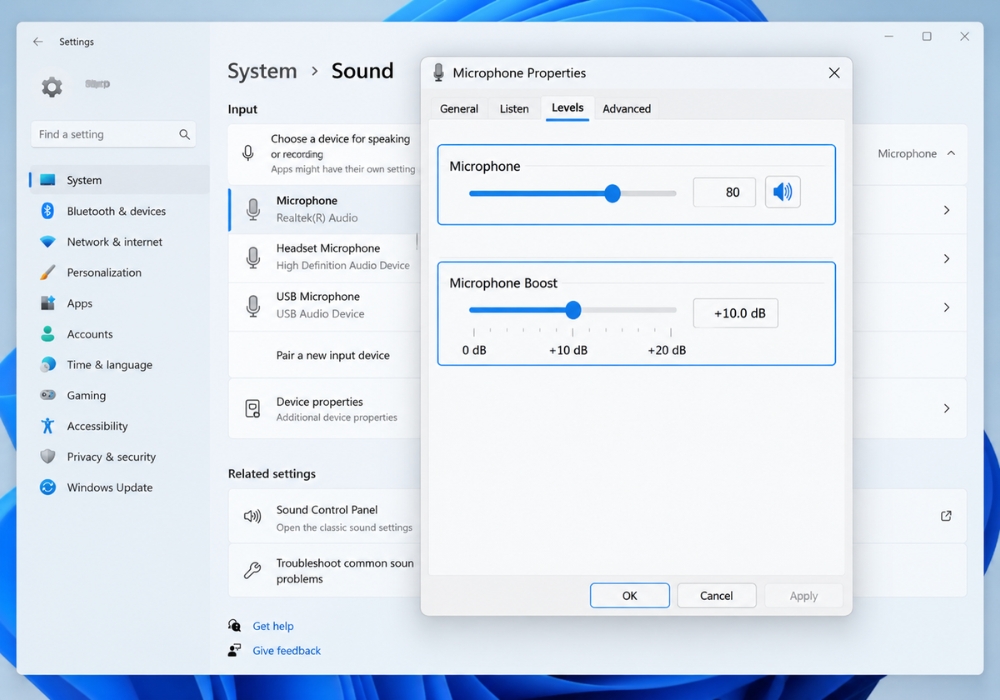Open Accounts settings
1000x700 pixels.
(x=118, y=334)
